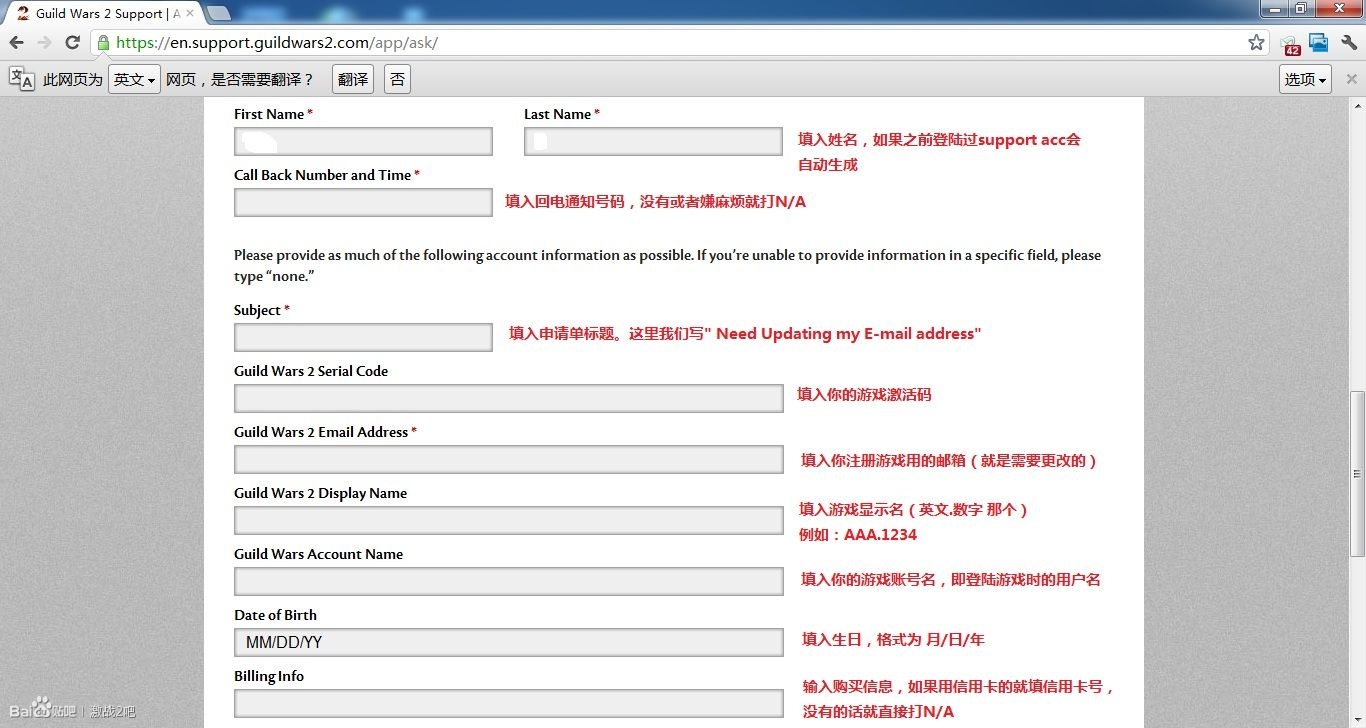Click the "Billing Info" label text
The height and width of the screenshot is (728, 1366).
tap(269, 676)
